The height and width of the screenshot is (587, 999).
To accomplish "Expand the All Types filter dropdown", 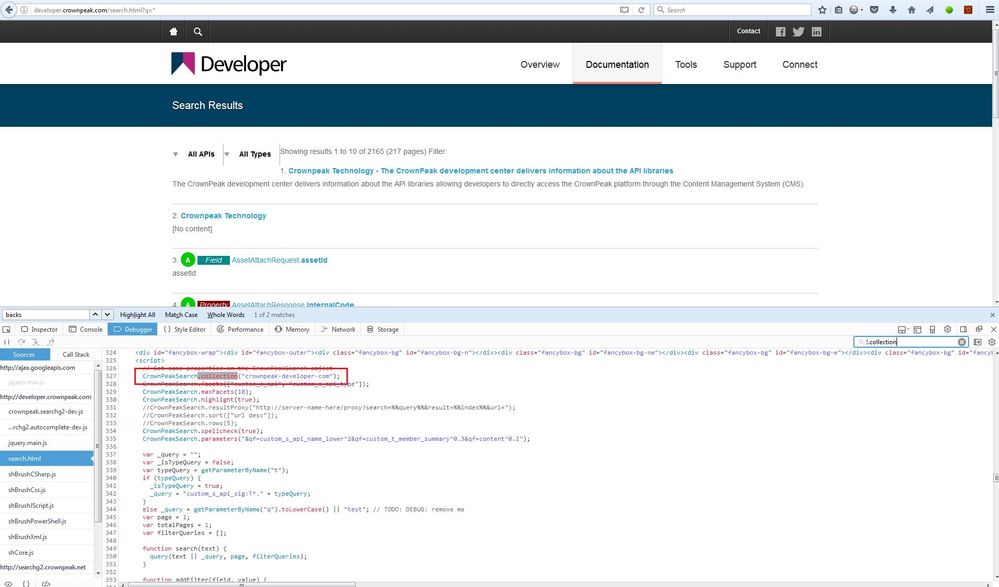I will [x=248, y=154].
